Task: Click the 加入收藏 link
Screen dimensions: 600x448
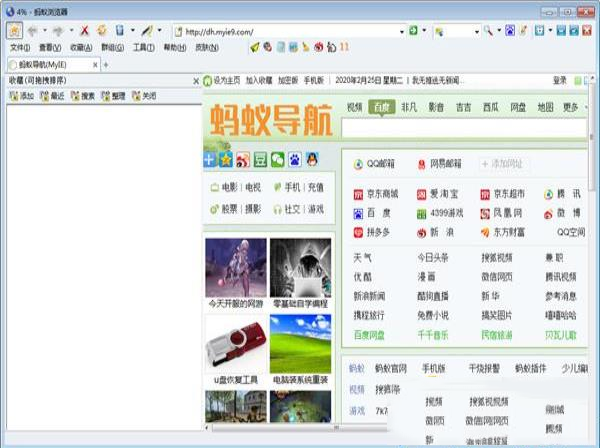Action: click(x=259, y=80)
